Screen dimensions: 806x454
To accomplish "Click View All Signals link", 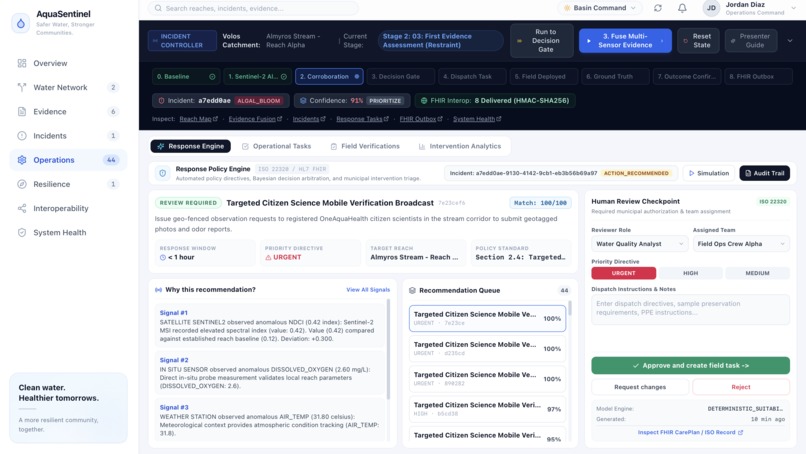I will (x=368, y=290).
